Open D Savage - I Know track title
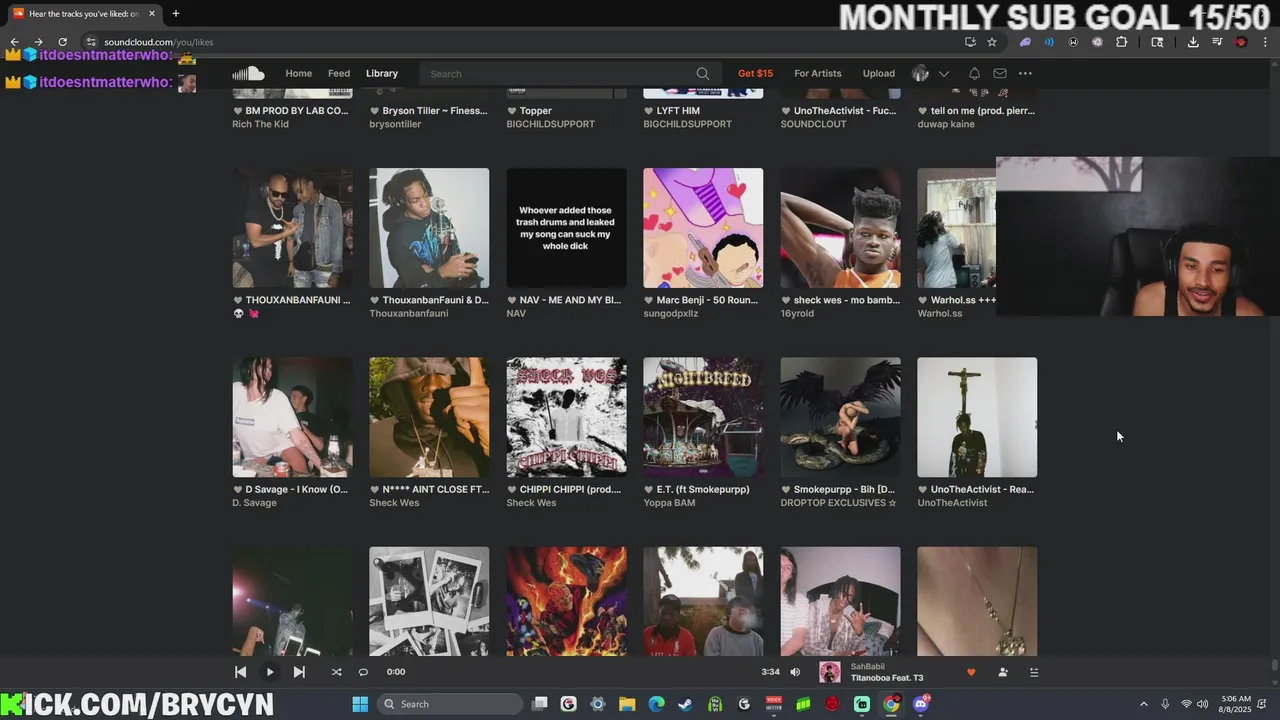The image size is (1280, 720). (296, 490)
